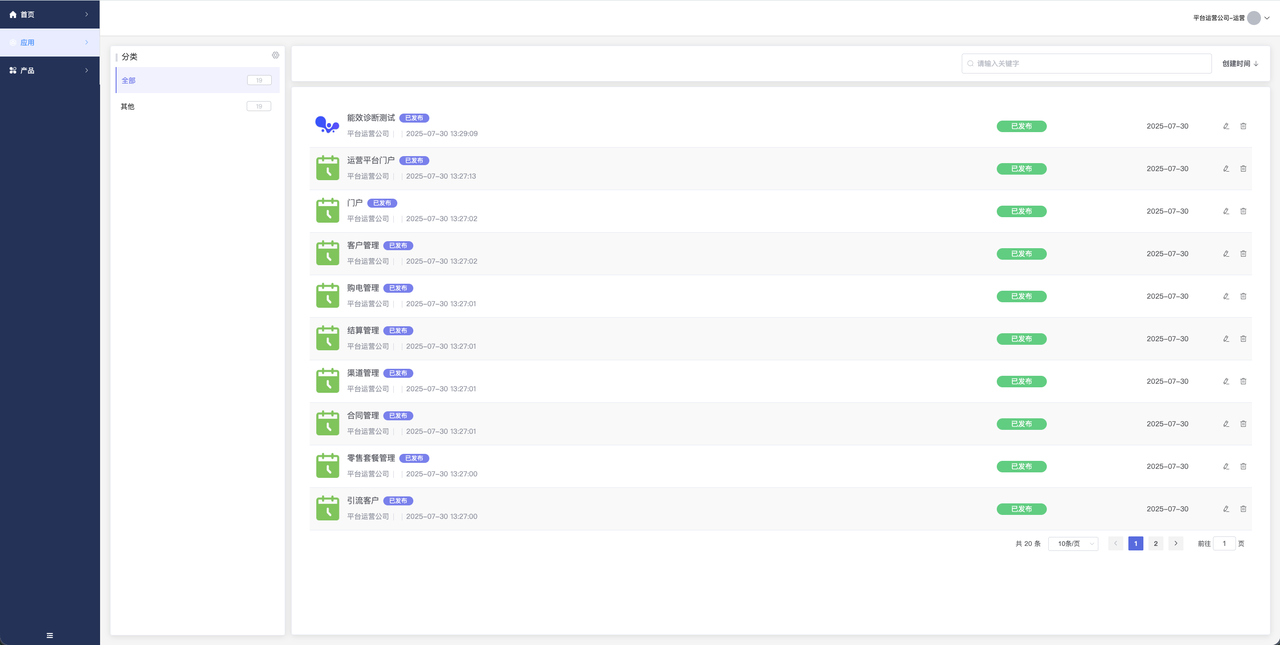The image size is (1280, 645).
Task: Click edit icon for 客户管理 row
Action: click(x=1226, y=254)
